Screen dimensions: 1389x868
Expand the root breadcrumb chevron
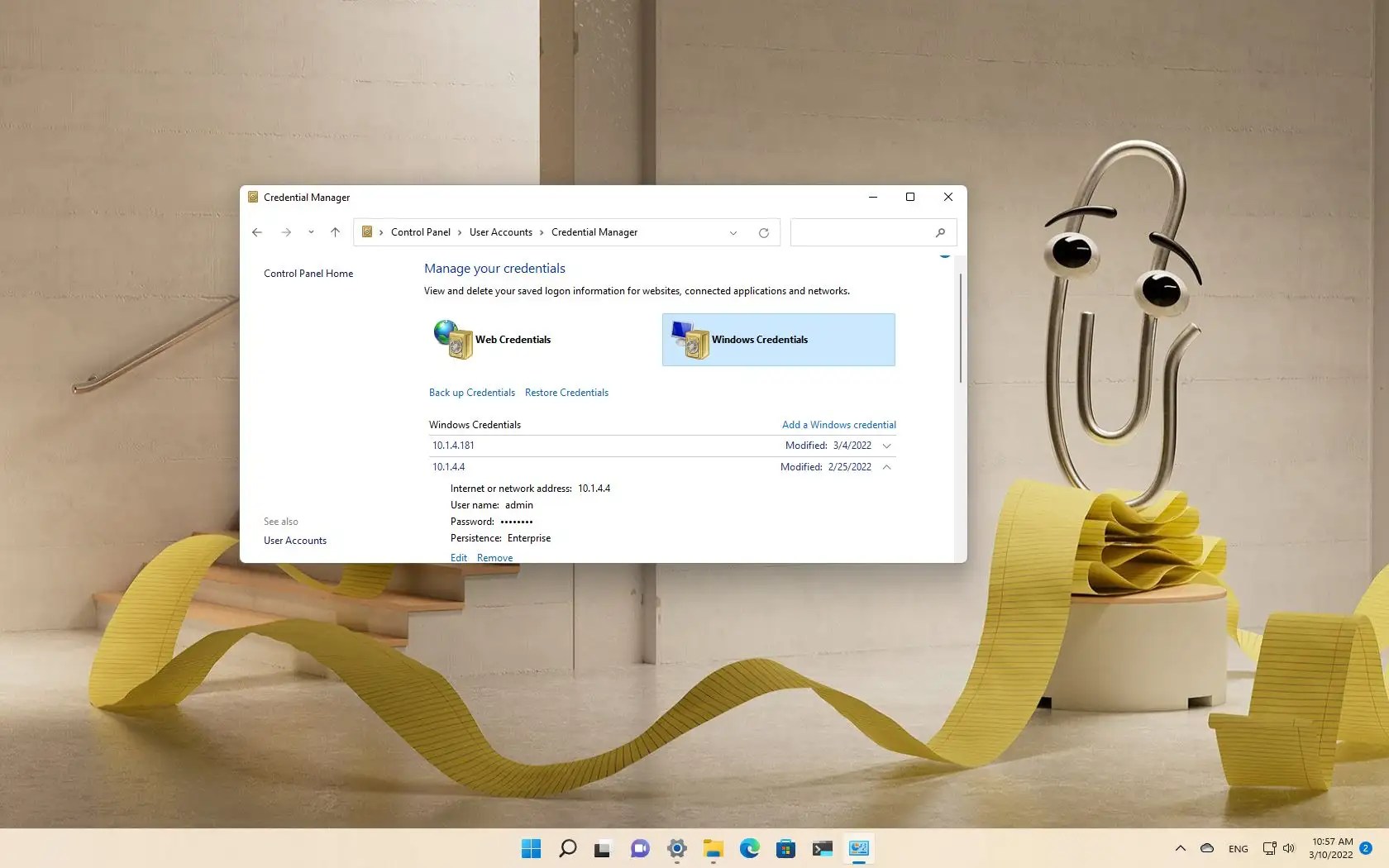[x=381, y=232]
